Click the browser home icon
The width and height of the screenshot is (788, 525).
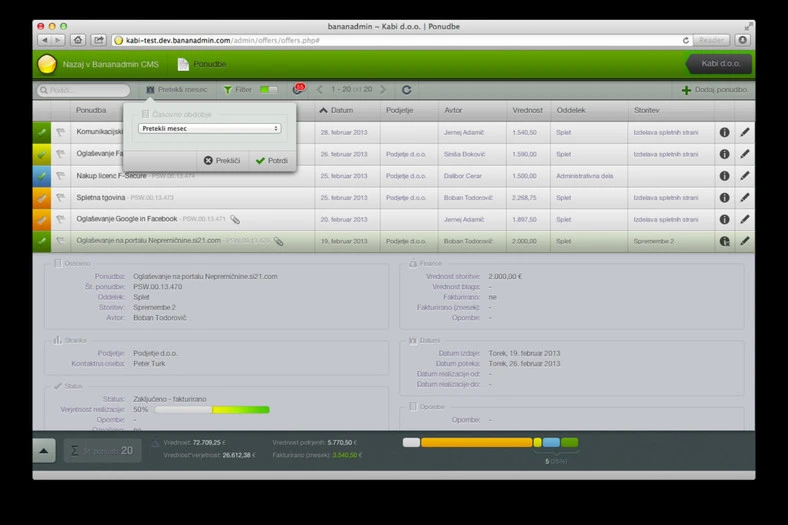pyautogui.click(x=78, y=40)
